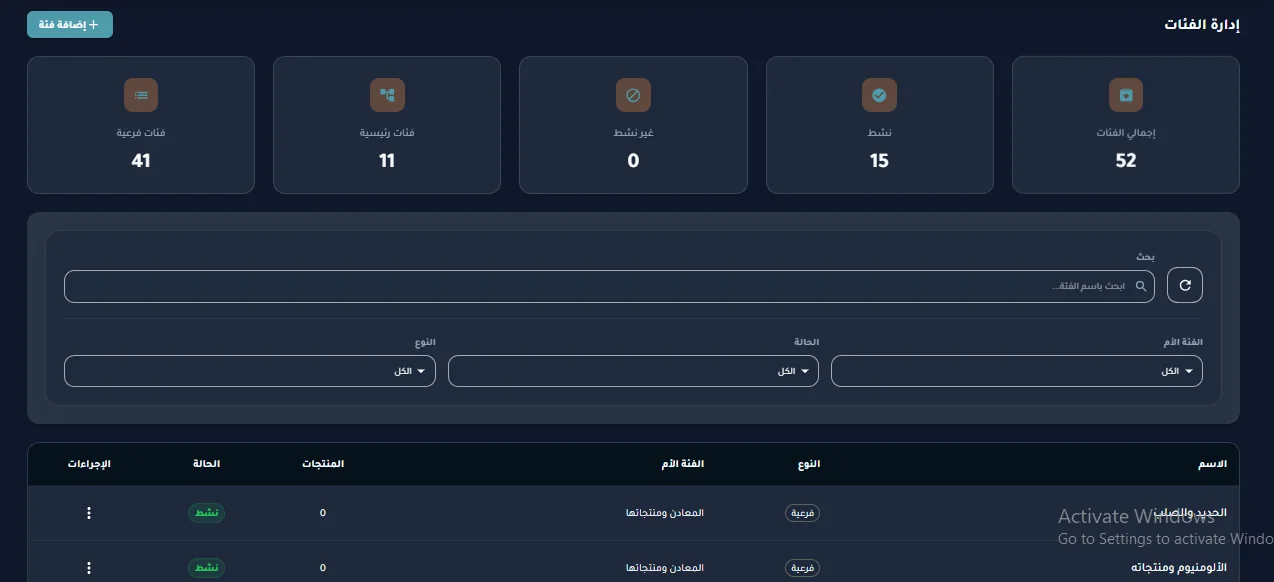Click the نشط status badge in الحديد والصلب row
Screen dimensions: 1274x582
tap(207, 513)
